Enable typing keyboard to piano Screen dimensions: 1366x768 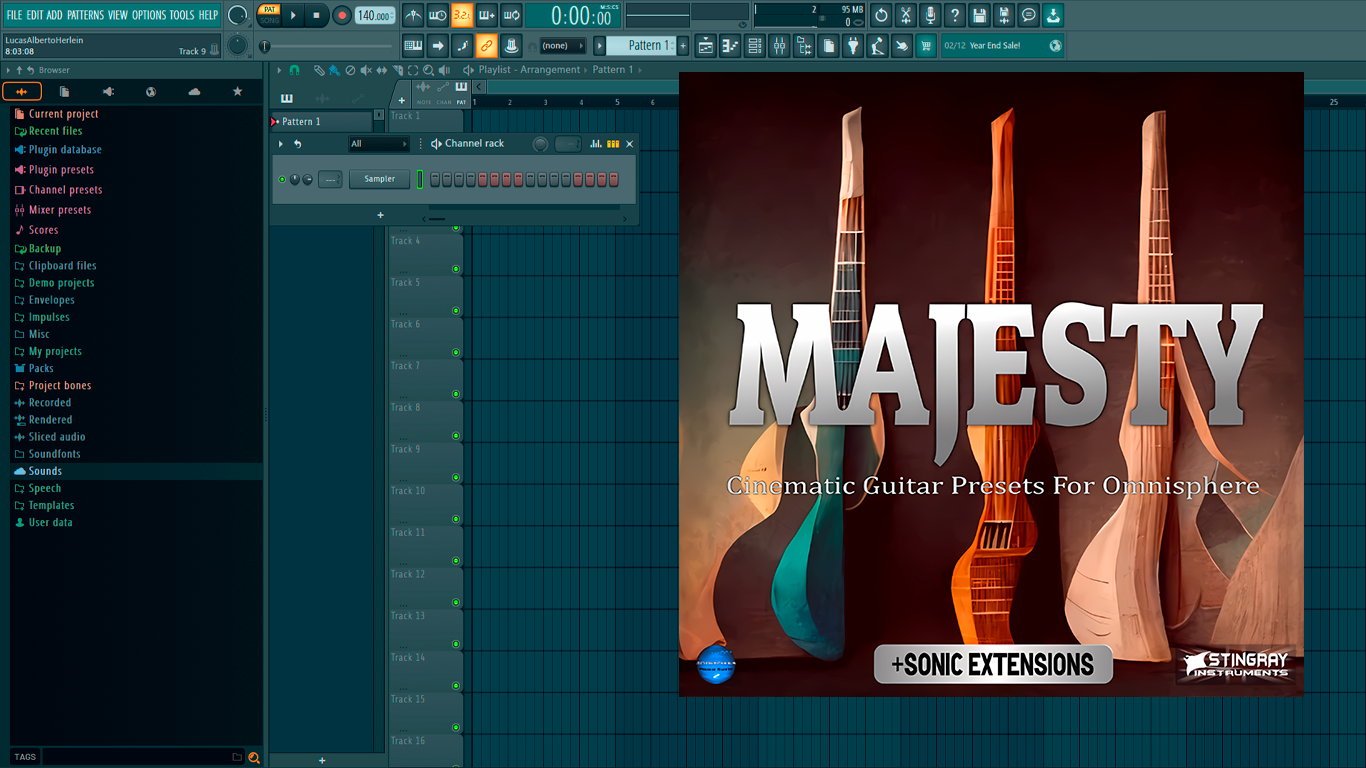tap(413, 45)
